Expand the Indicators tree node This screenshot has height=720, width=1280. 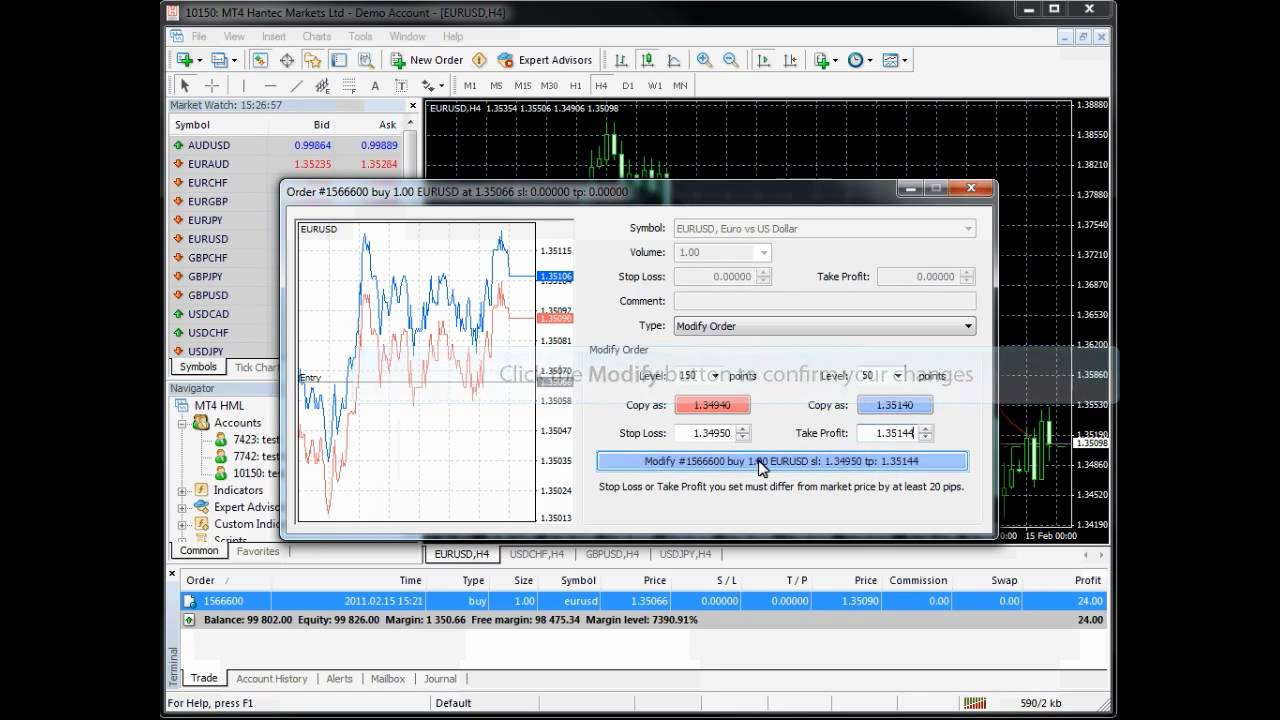[x=183, y=491]
